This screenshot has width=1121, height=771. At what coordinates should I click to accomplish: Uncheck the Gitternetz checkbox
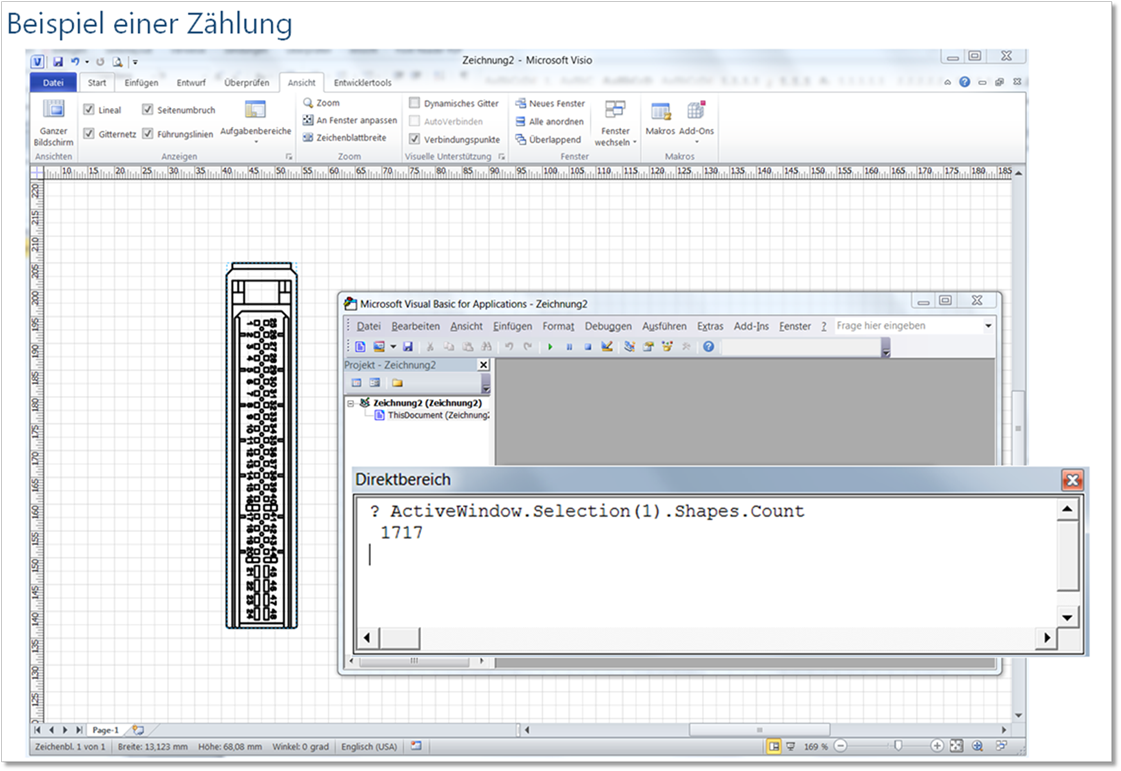89,133
